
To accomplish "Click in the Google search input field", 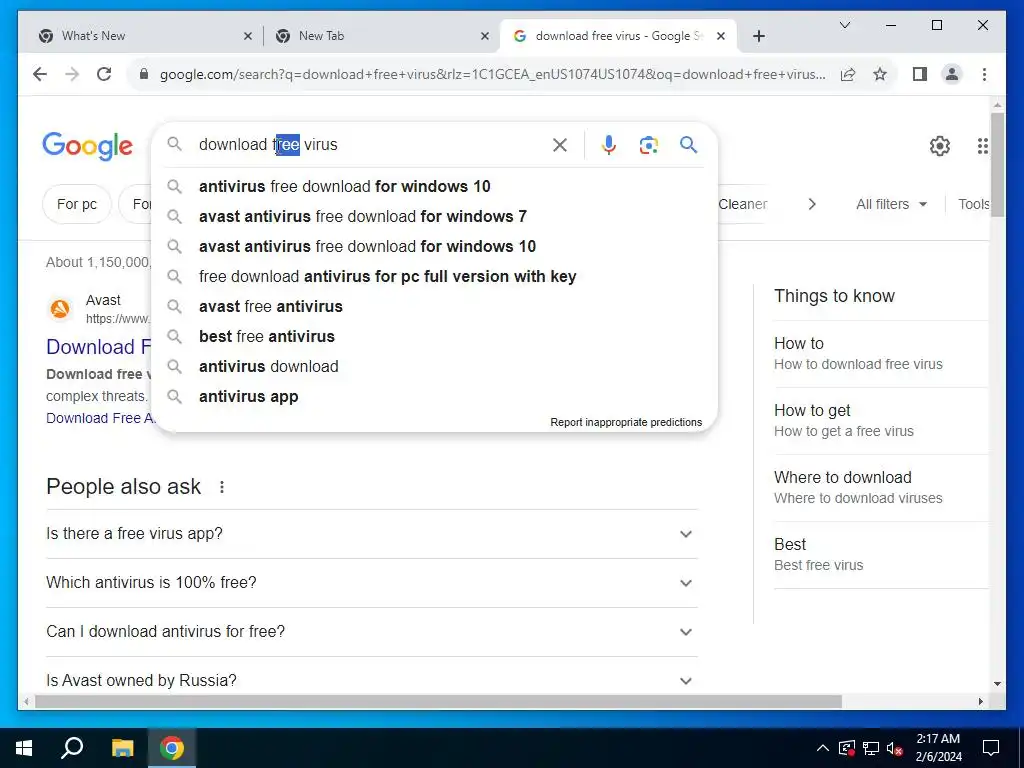I will pyautogui.click(x=372, y=145).
